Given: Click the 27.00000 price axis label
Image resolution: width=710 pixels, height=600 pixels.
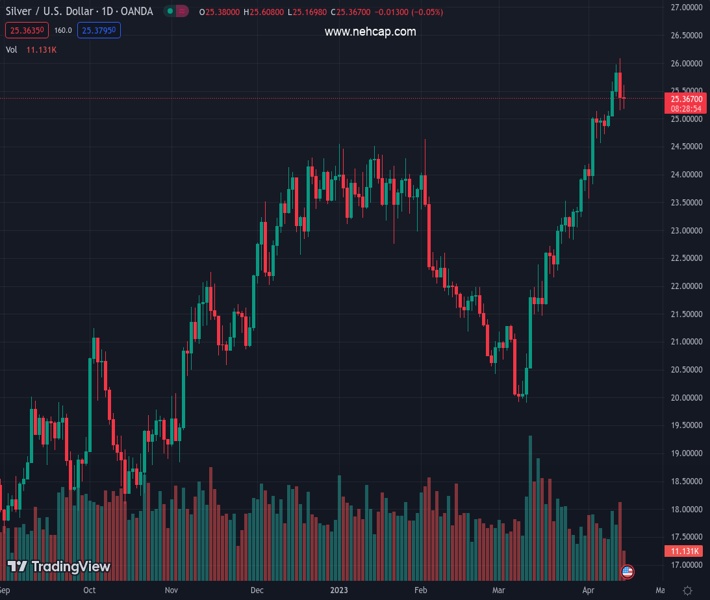Looking at the screenshot, I should (x=686, y=7).
